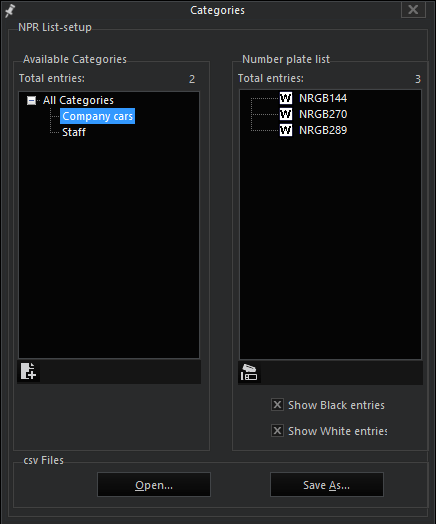Image resolution: width=436 pixels, height=524 pixels.
Task: Click the pin icon in the title bar
Action: coord(10,11)
